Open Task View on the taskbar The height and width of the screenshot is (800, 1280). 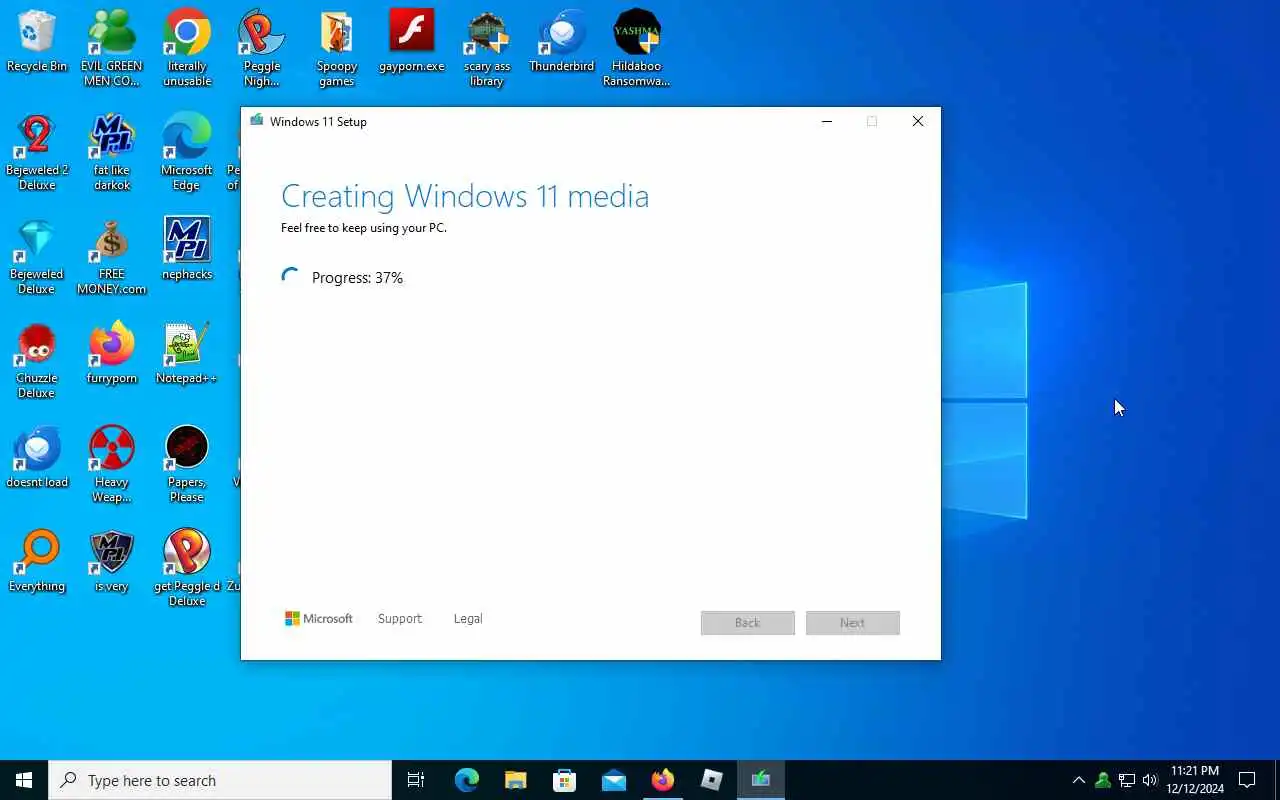416,780
